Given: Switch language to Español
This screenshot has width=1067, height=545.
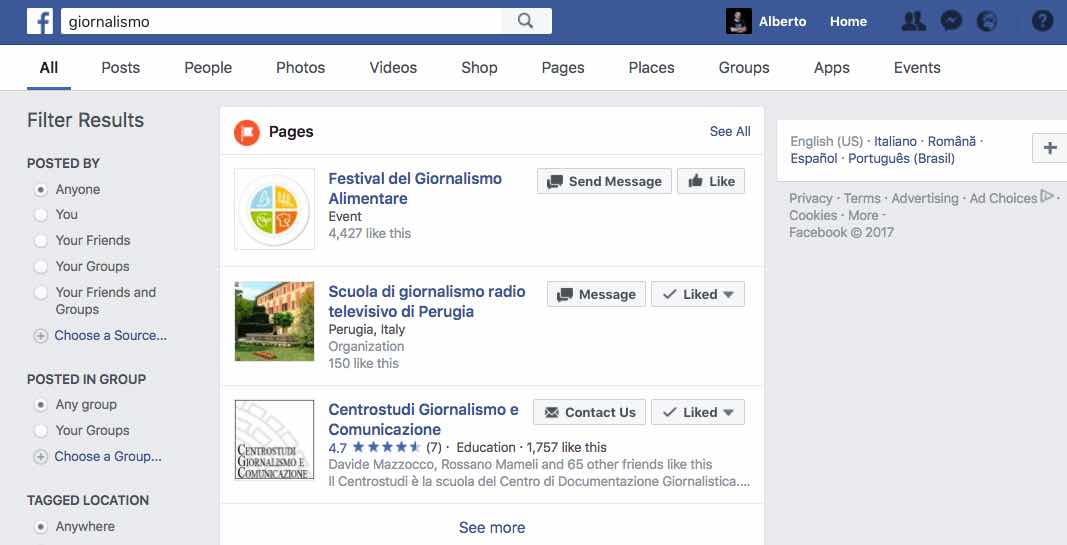Looking at the screenshot, I should click(814, 159).
